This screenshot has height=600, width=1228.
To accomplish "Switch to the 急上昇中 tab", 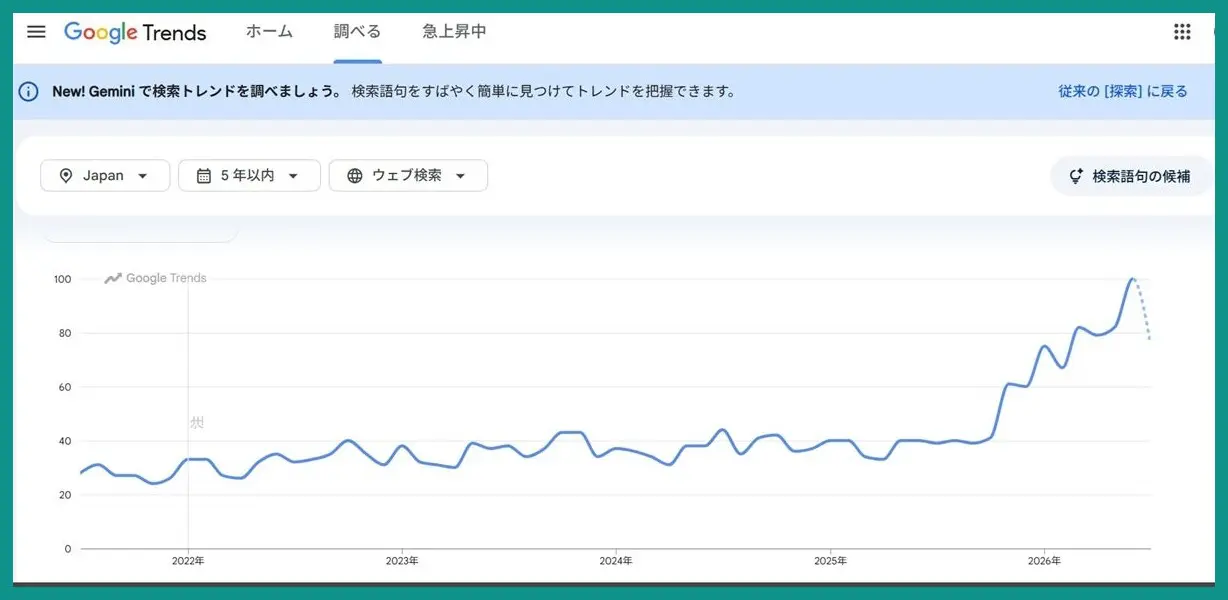I will 454,31.
